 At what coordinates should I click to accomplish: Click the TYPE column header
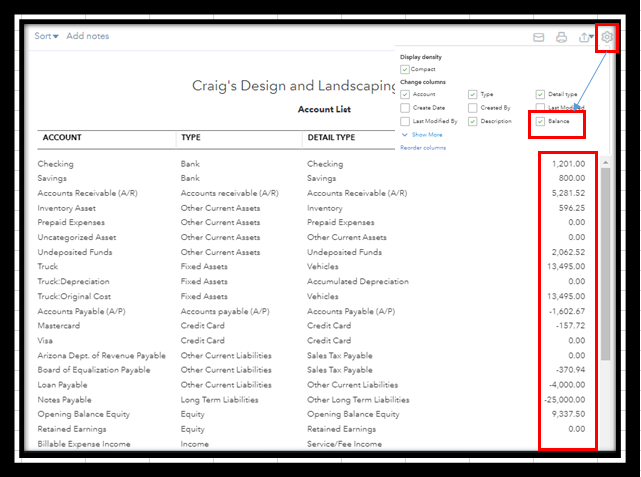coord(191,137)
